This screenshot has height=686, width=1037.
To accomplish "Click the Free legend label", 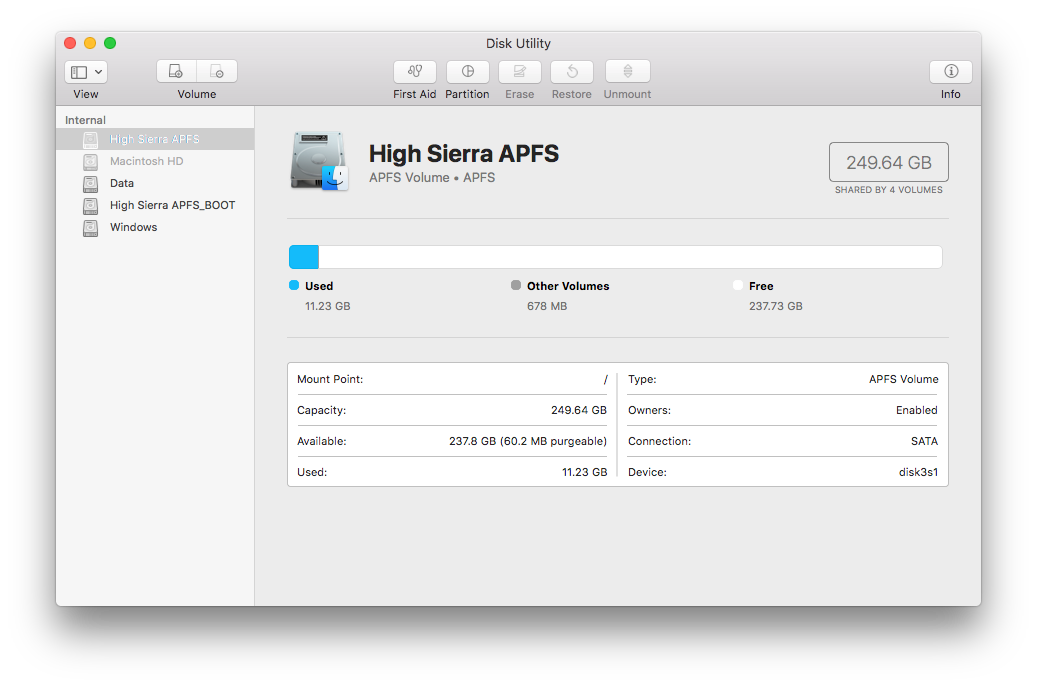I will 761,286.
